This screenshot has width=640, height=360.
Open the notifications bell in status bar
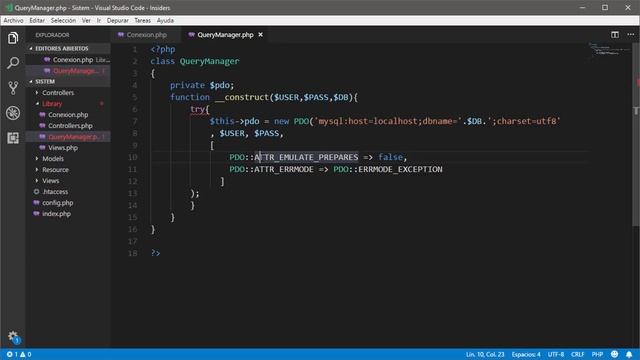tap(629, 354)
